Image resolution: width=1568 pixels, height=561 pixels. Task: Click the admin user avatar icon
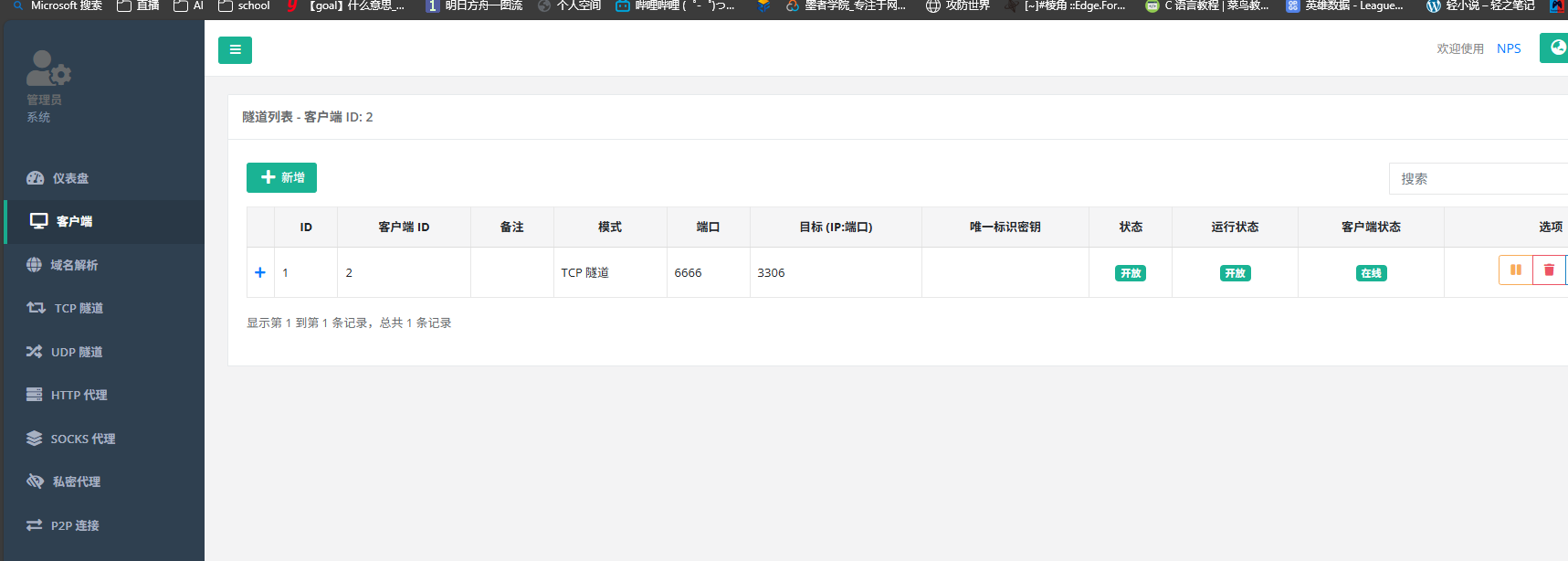(47, 68)
